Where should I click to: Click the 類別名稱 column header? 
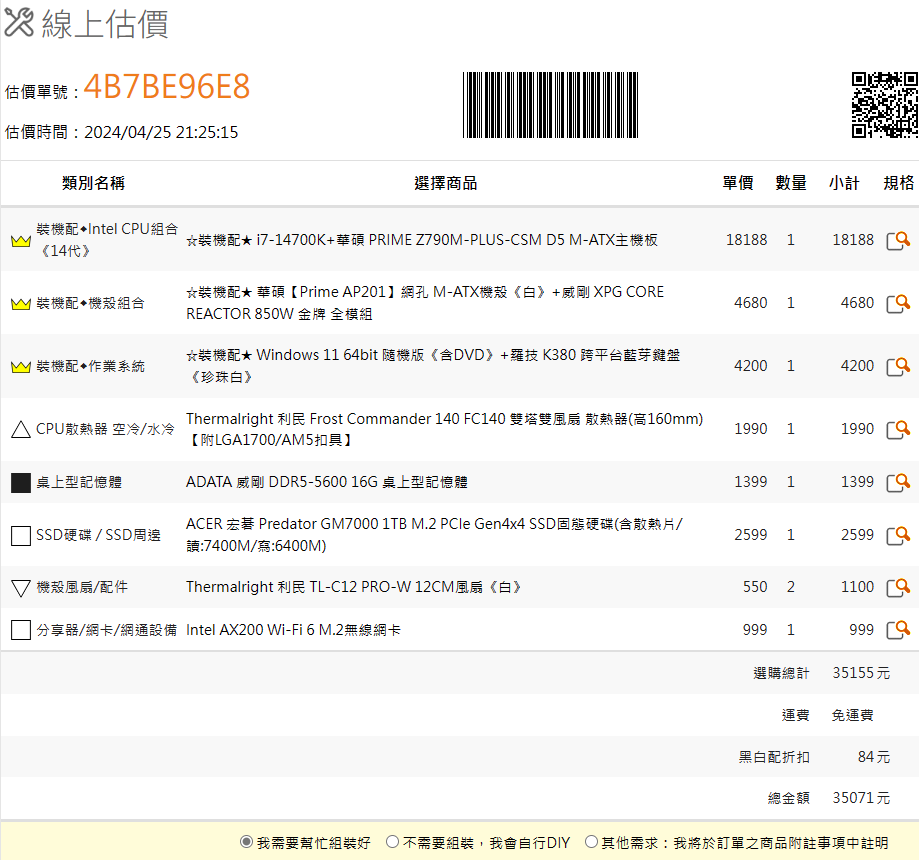click(x=93, y=183)
